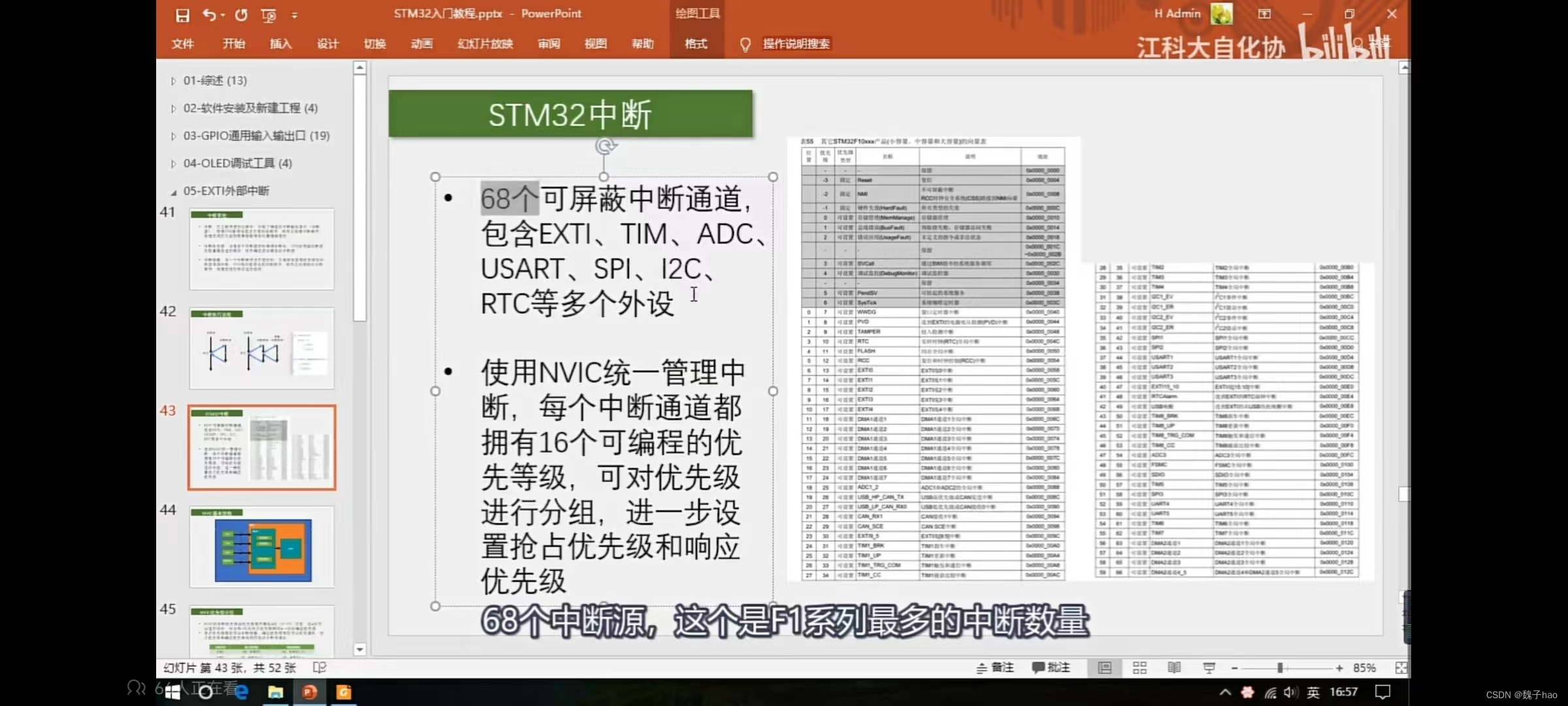
Task: Click fit slide to window icon
Action: (x=1401, y=667)
